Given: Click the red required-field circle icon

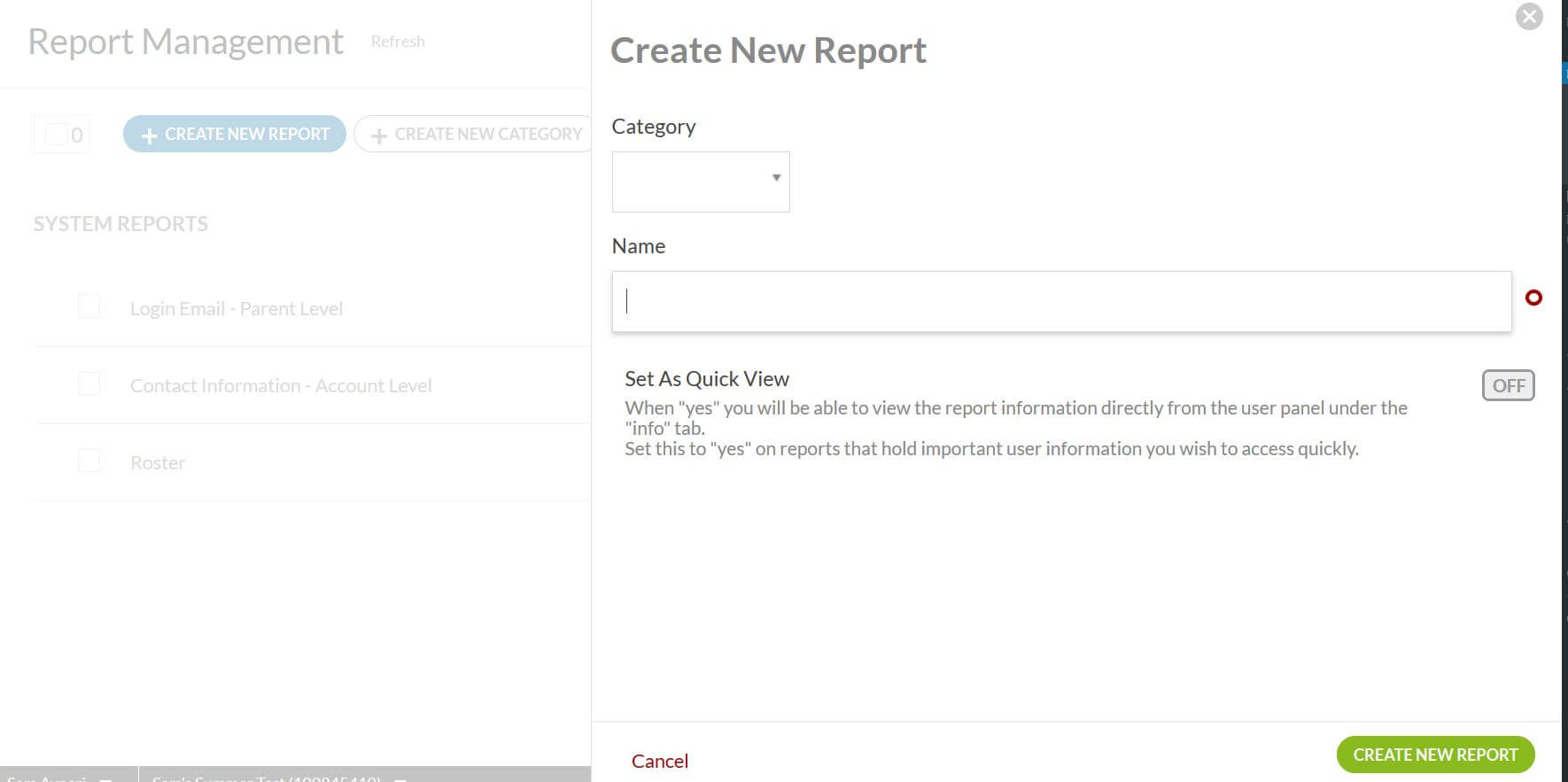Looking at the screenshot, I should coord(1533,298).
